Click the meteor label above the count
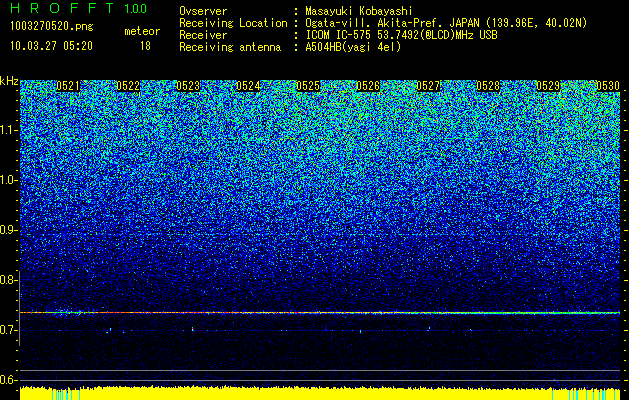The height and width of the screenshot is (400, 629). point(142,31)
